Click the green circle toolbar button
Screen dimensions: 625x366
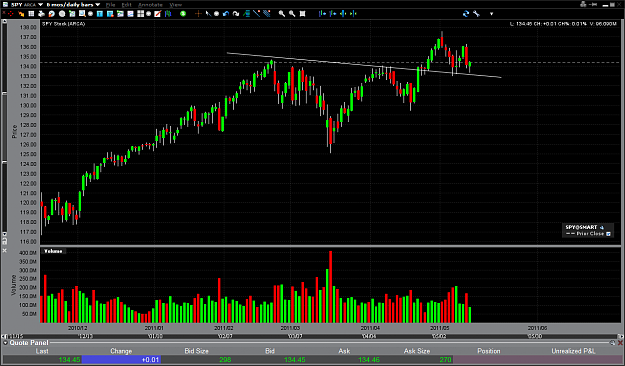(x=183, y=14)
